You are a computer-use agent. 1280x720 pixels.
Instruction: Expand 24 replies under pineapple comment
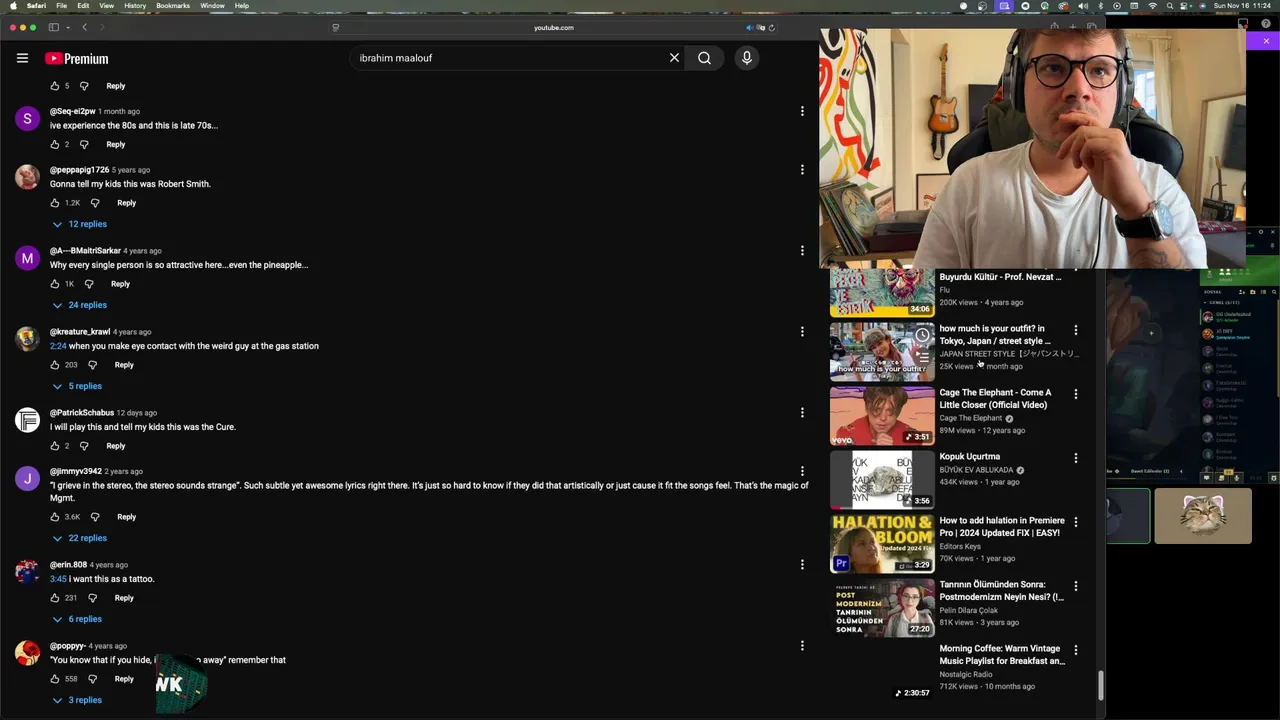click(80, 305)
